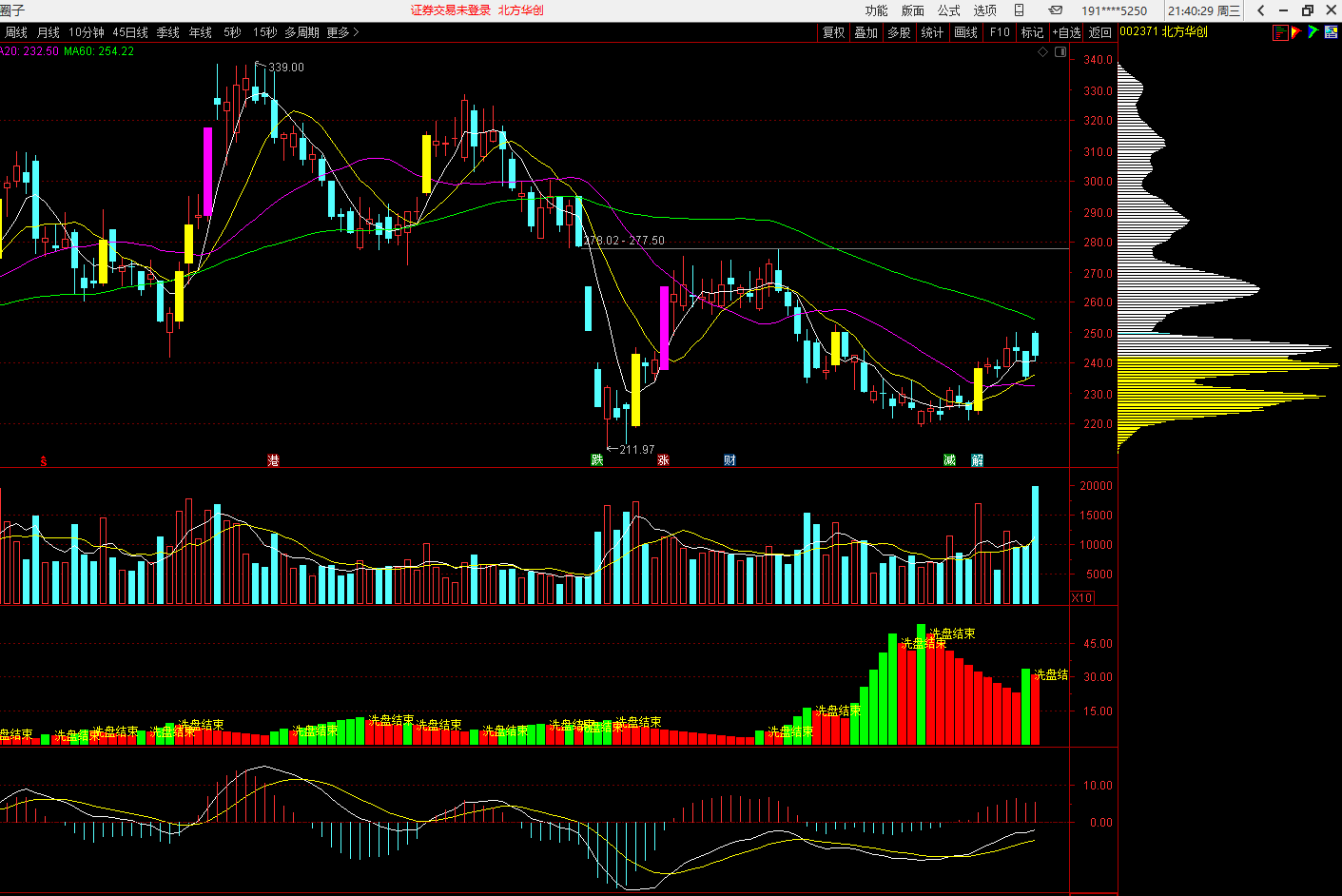This screenshot has height=896, width=1342.
Task: Click the 证券交易未登录 login link
Action: coord(451,10)
